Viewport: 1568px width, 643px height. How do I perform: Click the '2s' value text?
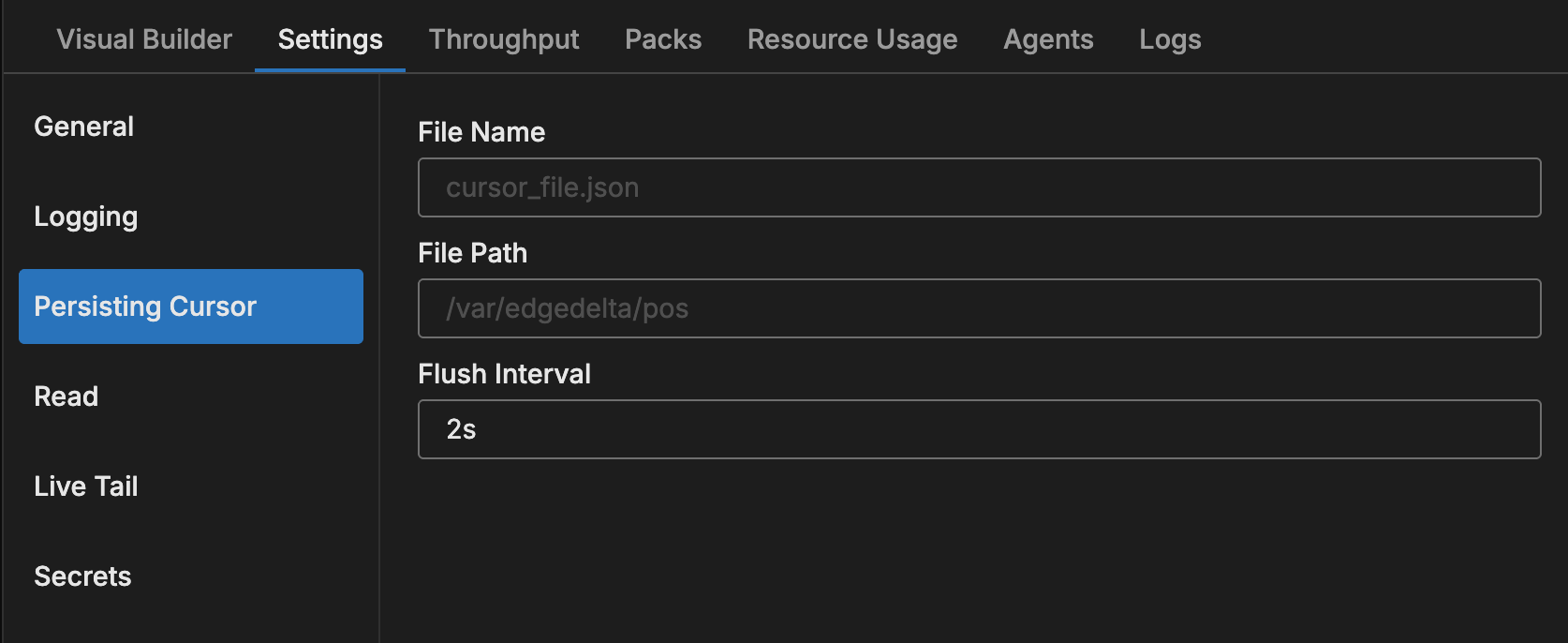pyautogui.click(x=462, y=429)
